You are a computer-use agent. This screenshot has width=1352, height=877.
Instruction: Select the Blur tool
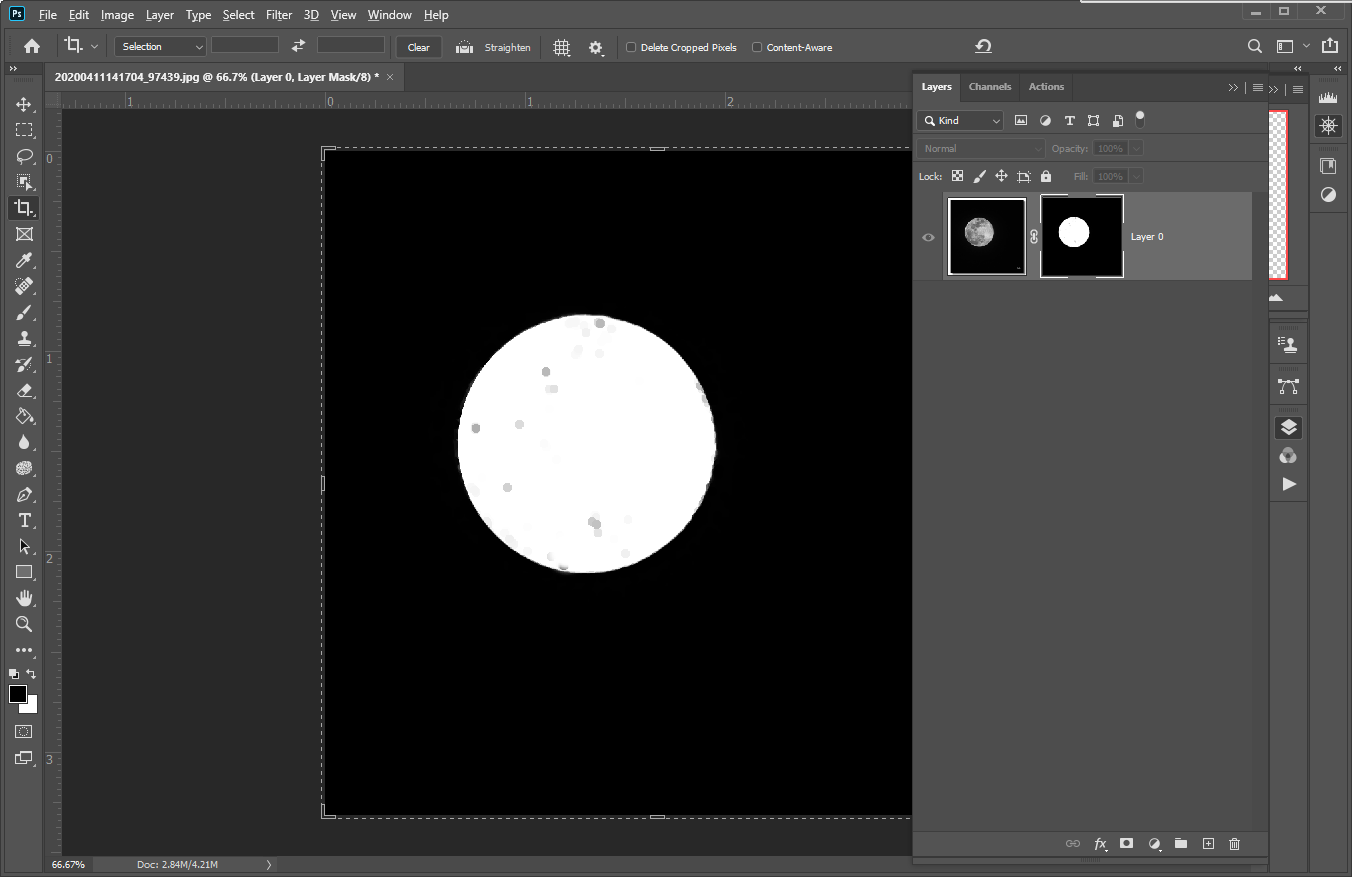24,442
